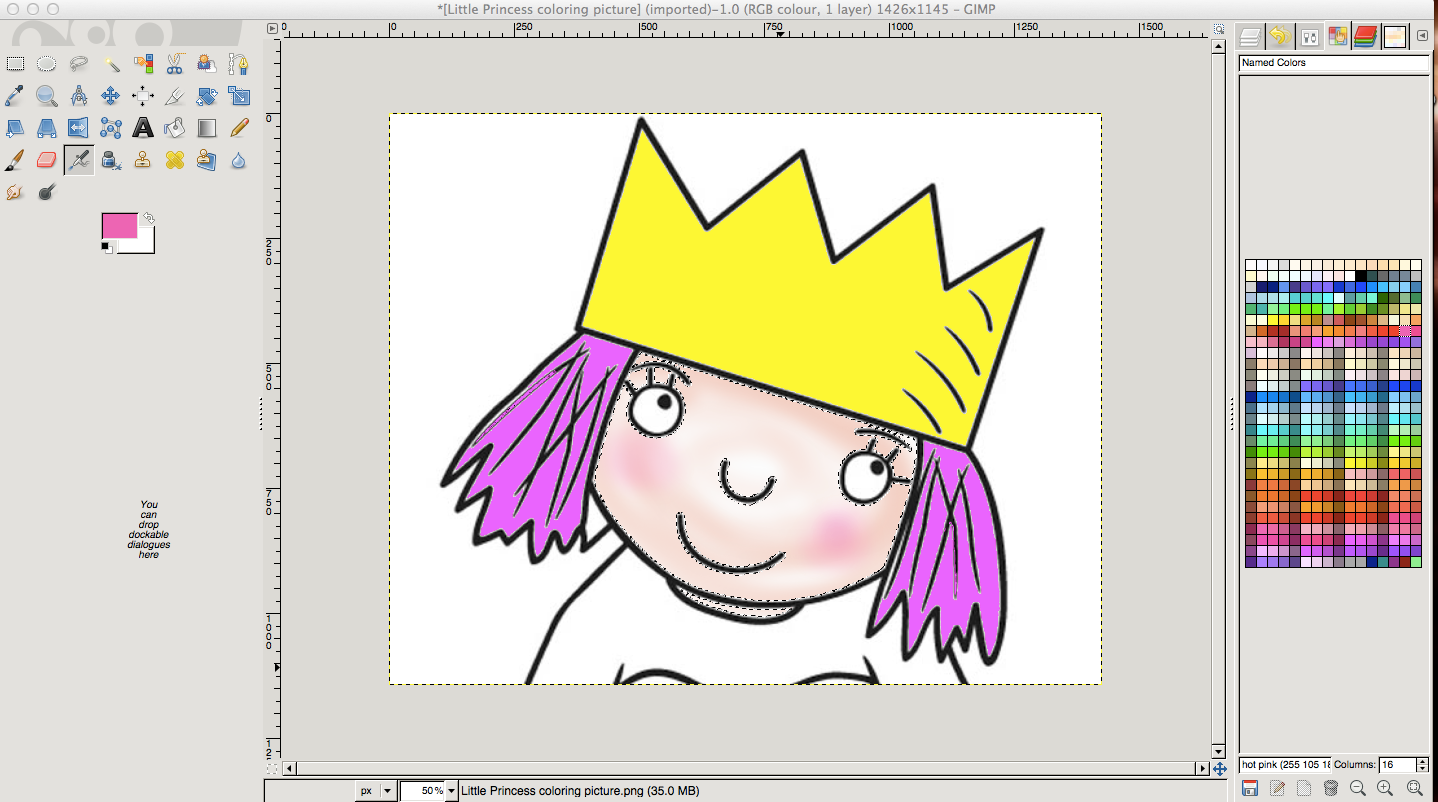The width and height of the screenshot is (1438, 802).
Task: Select the Alignment tool
Action: coord(143,96)
